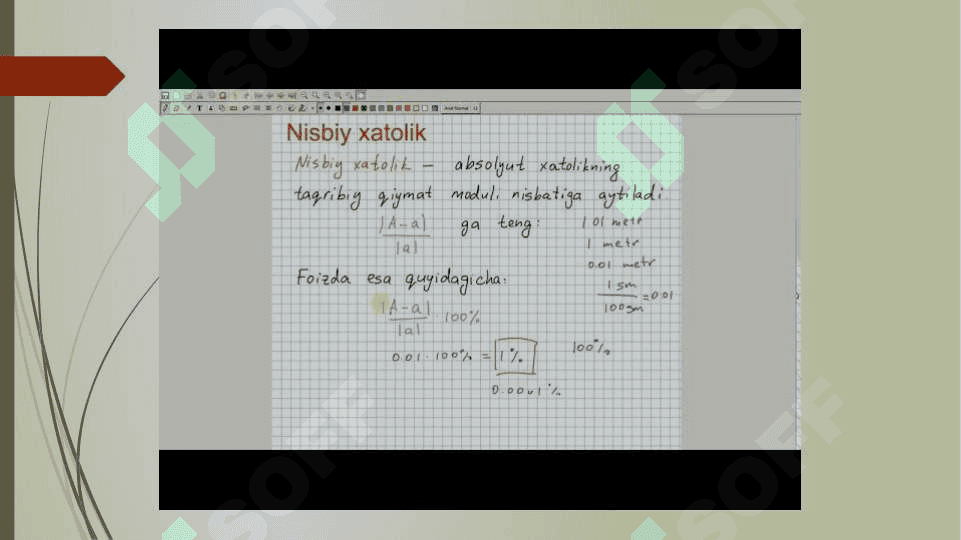Click the first magnifier zoom icon
Viewport: 961px width, 540px height.
304,96
